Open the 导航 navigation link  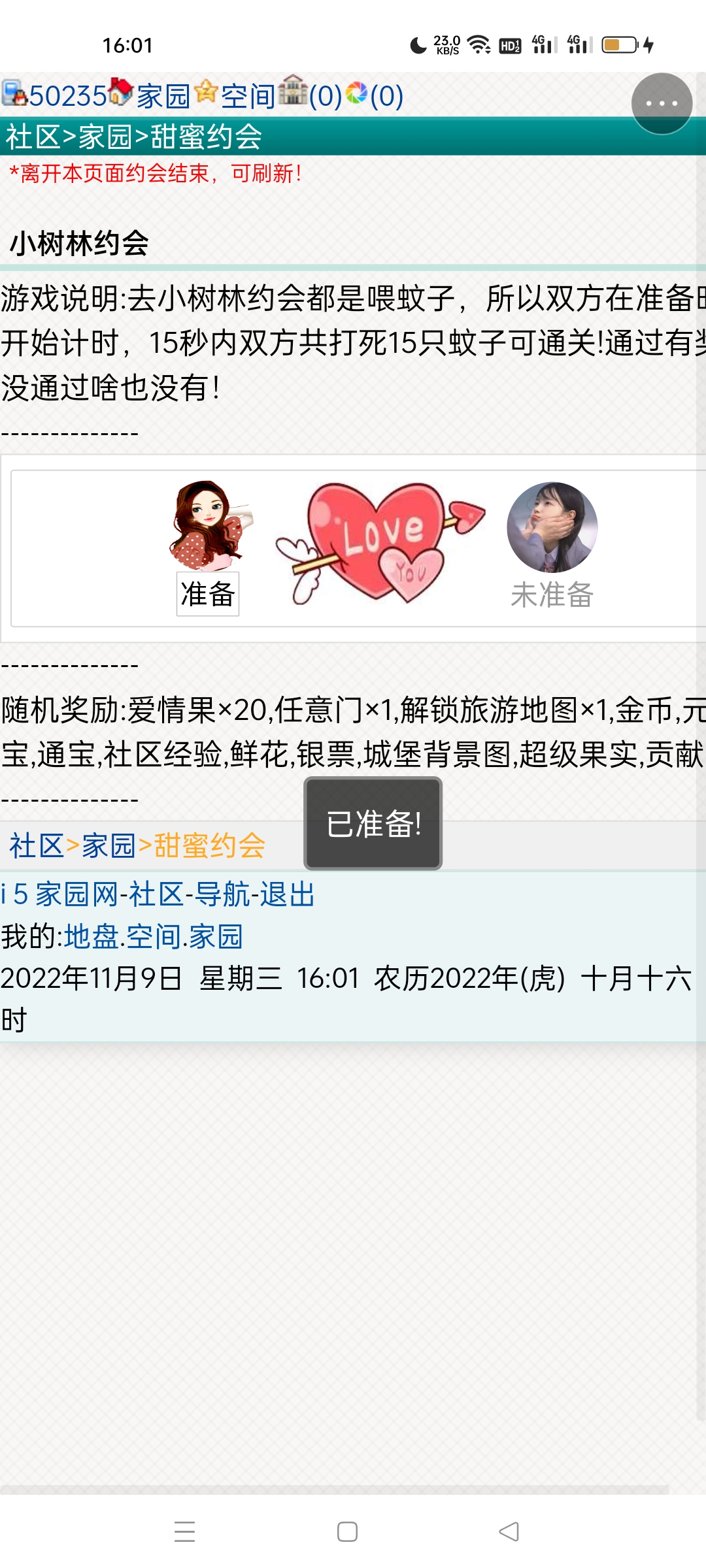[x=222, y=894]
